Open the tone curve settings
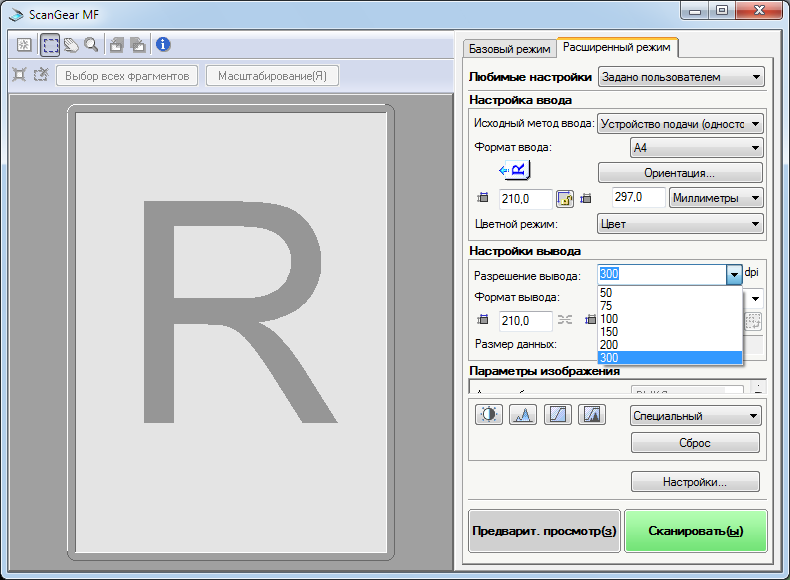Screen dimensions: 790x580 [x=558, y=415]
